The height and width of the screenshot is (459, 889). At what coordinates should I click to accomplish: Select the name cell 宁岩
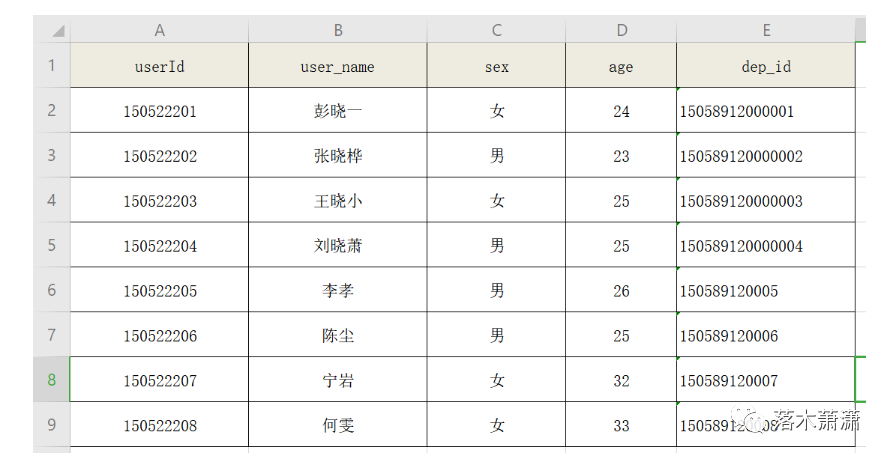[x=338, y=380]
